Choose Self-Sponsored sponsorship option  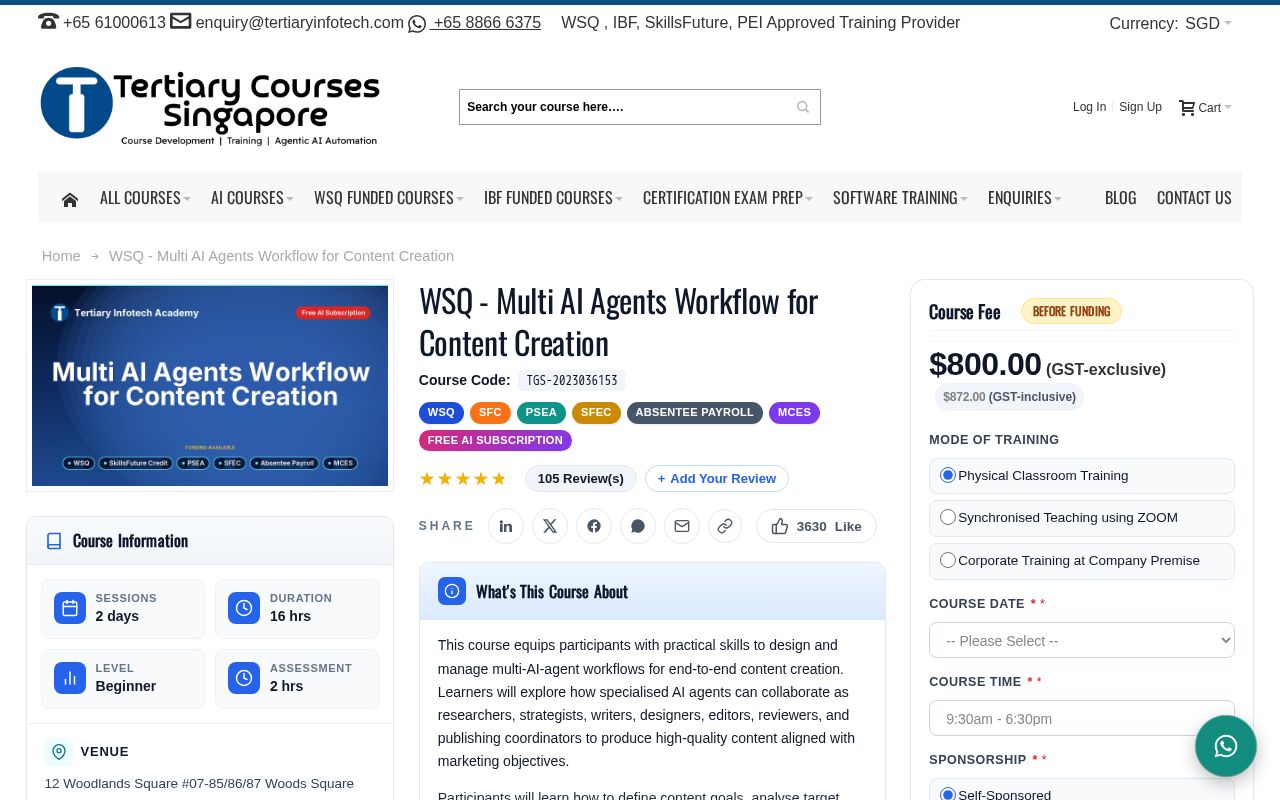[948, 794]
